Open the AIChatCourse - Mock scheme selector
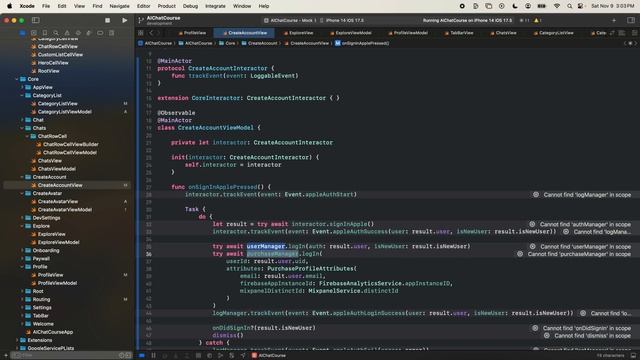This screenshot has height=360, width=640. 290,20
